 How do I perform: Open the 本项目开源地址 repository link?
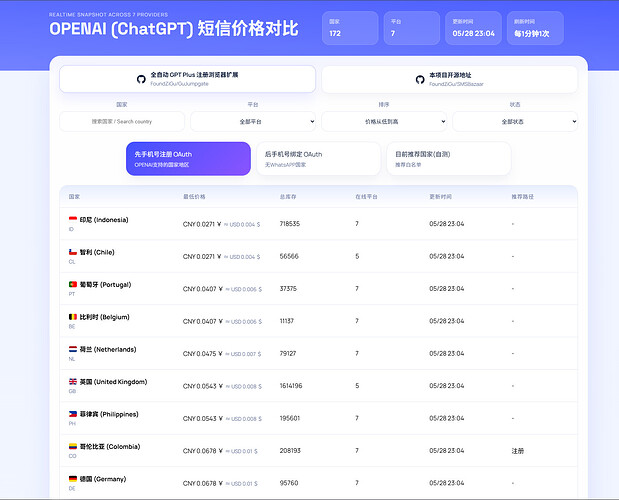[450, 79]
